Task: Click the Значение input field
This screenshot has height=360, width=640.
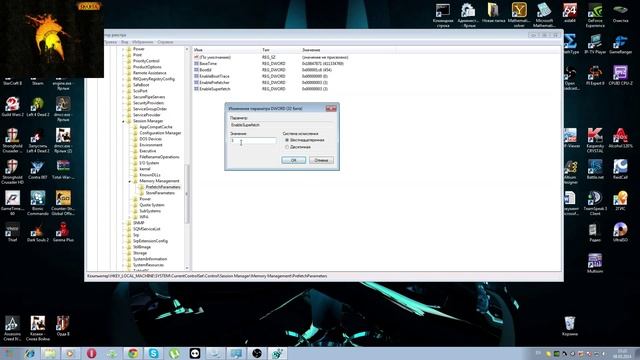Action: click(x=253, y=141)
